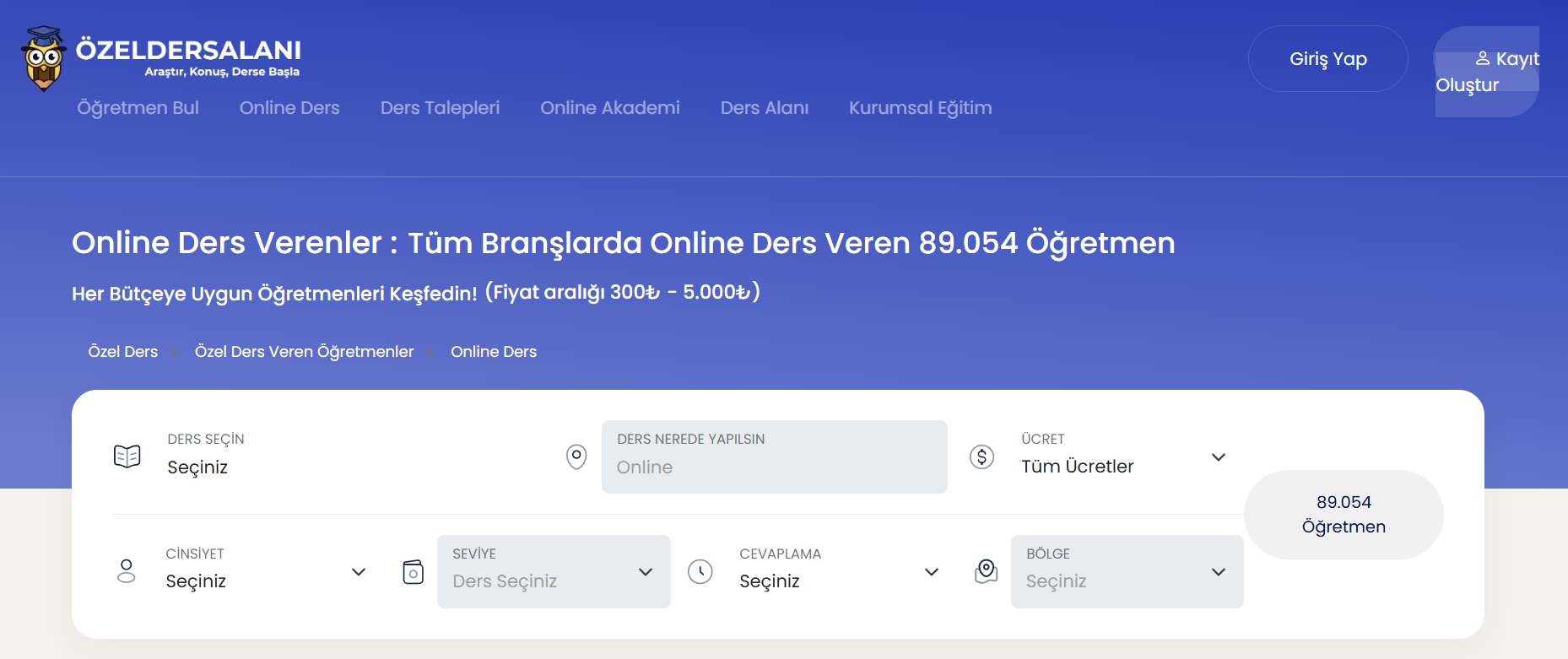Open Öğretmen Bul menu item
The width and height of the screenshot is (1568, 659).
[x=138, y=108]
